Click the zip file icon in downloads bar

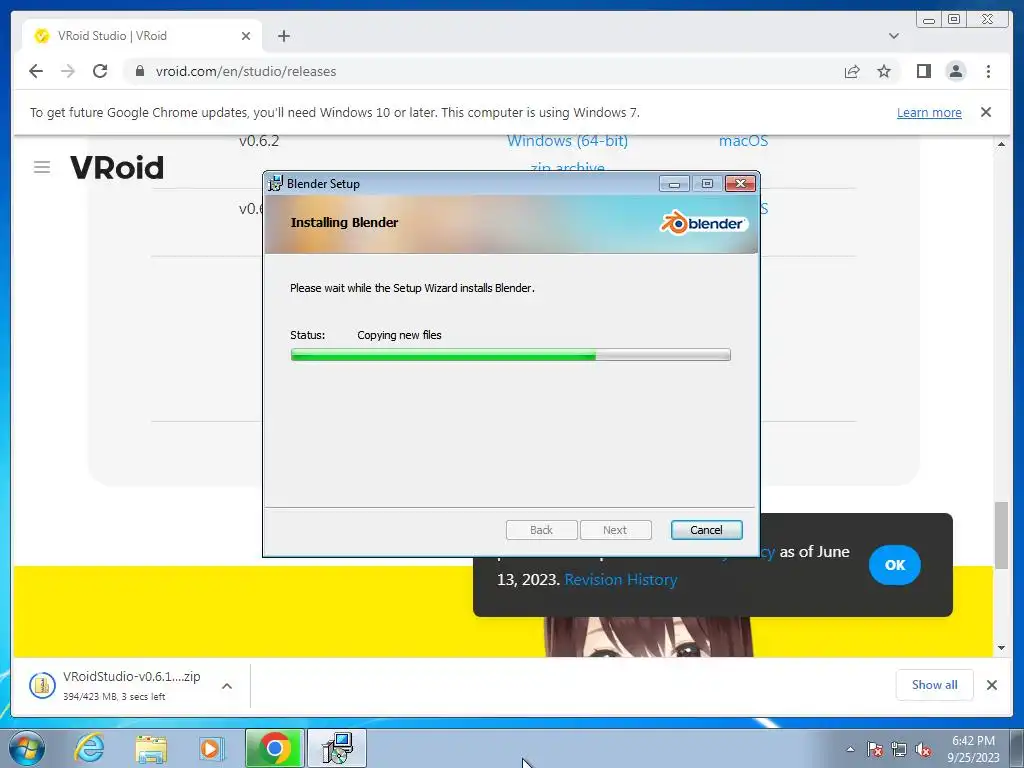point(42,685)
